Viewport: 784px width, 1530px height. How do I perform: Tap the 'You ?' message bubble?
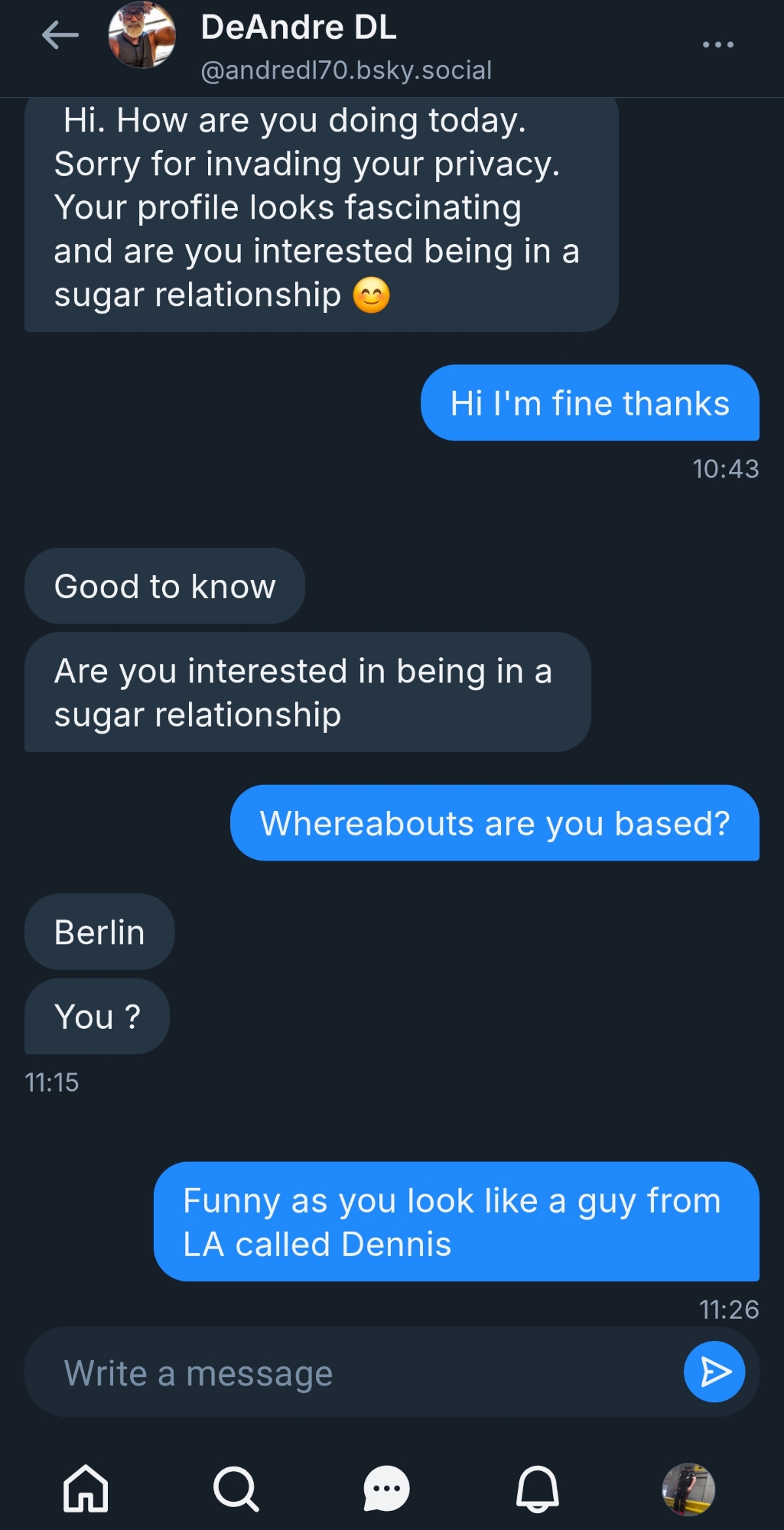[97, 1017]
